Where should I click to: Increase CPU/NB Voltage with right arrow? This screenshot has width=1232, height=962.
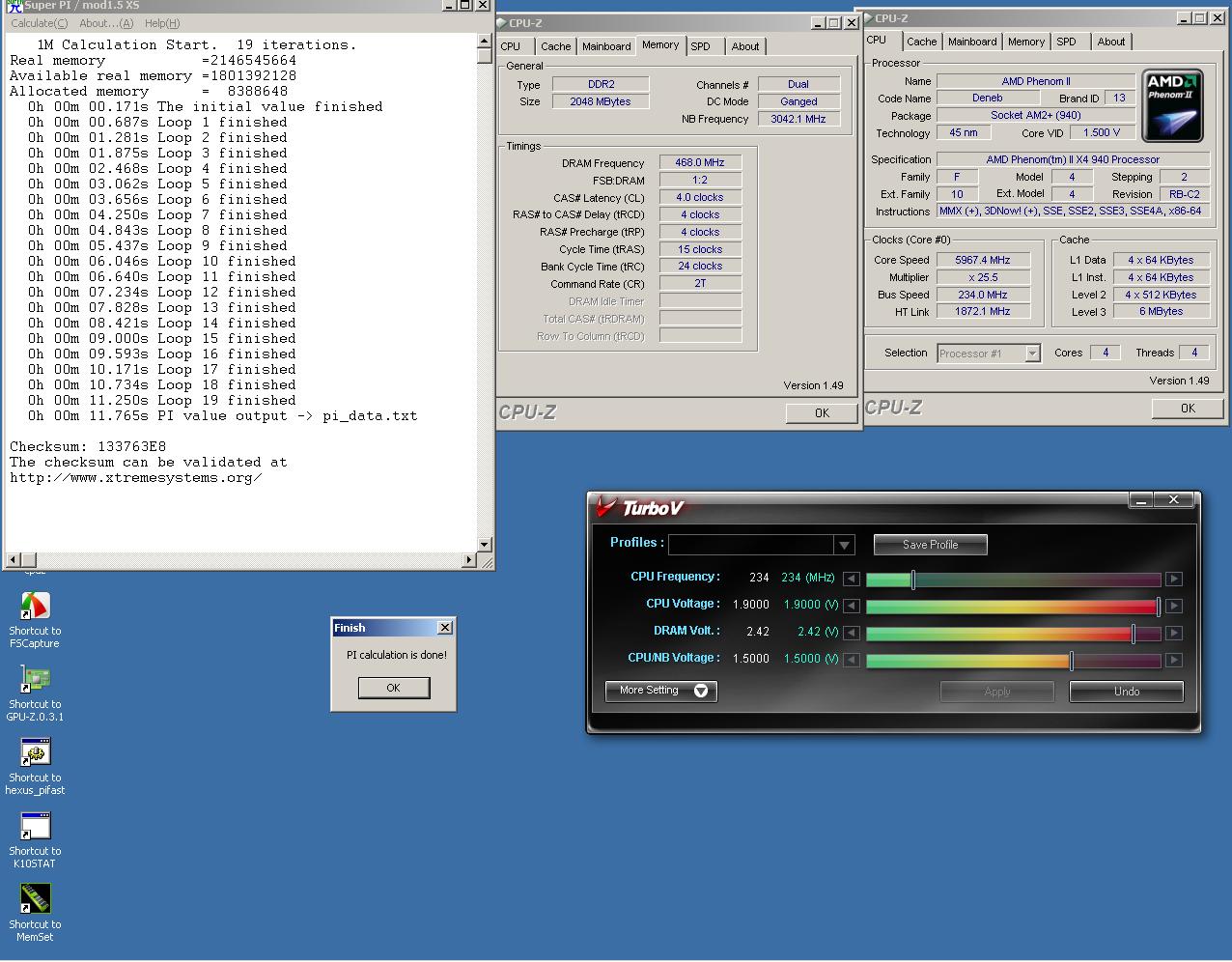1174,660
